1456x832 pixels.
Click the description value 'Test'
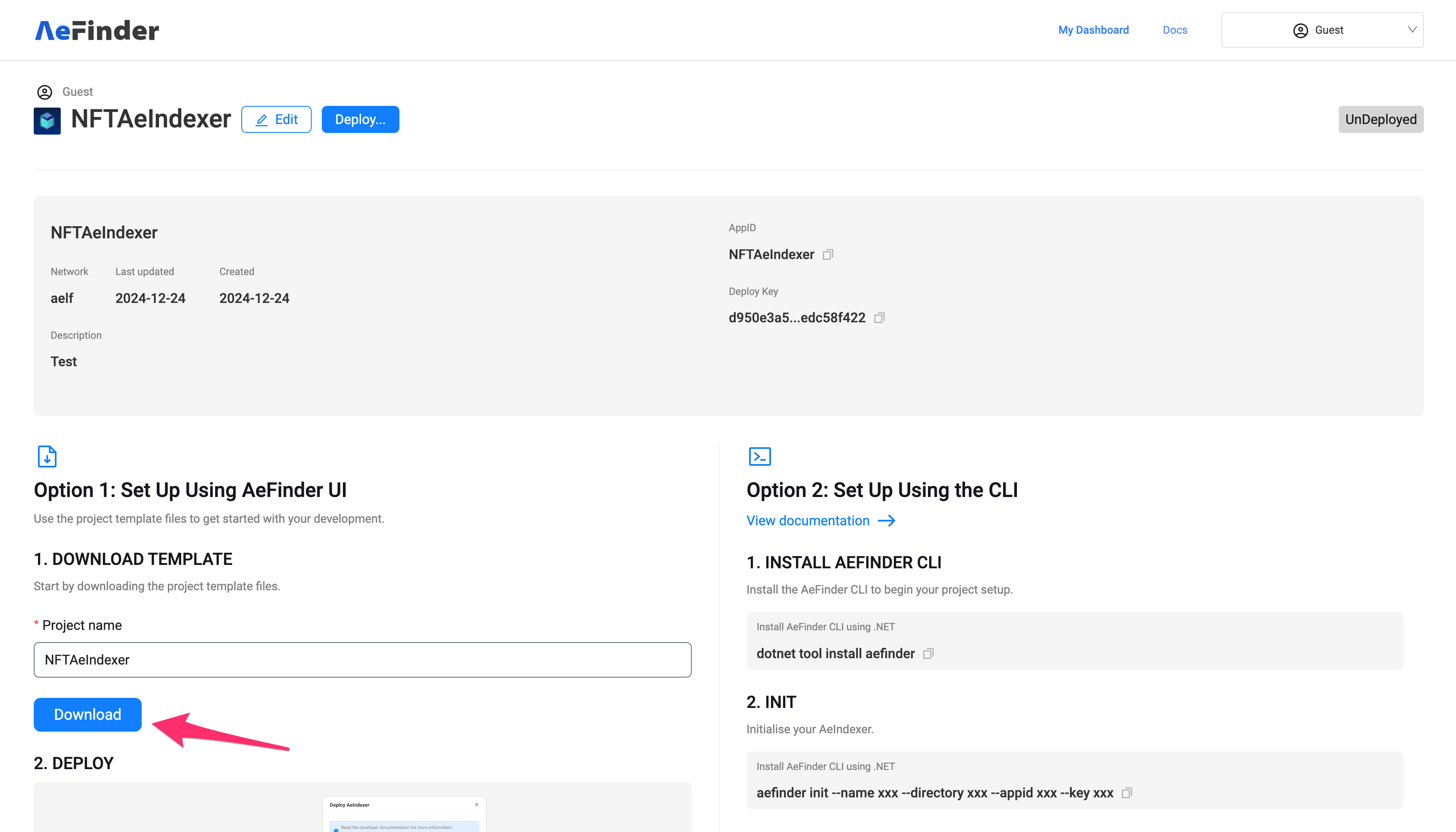click(63, 362)
